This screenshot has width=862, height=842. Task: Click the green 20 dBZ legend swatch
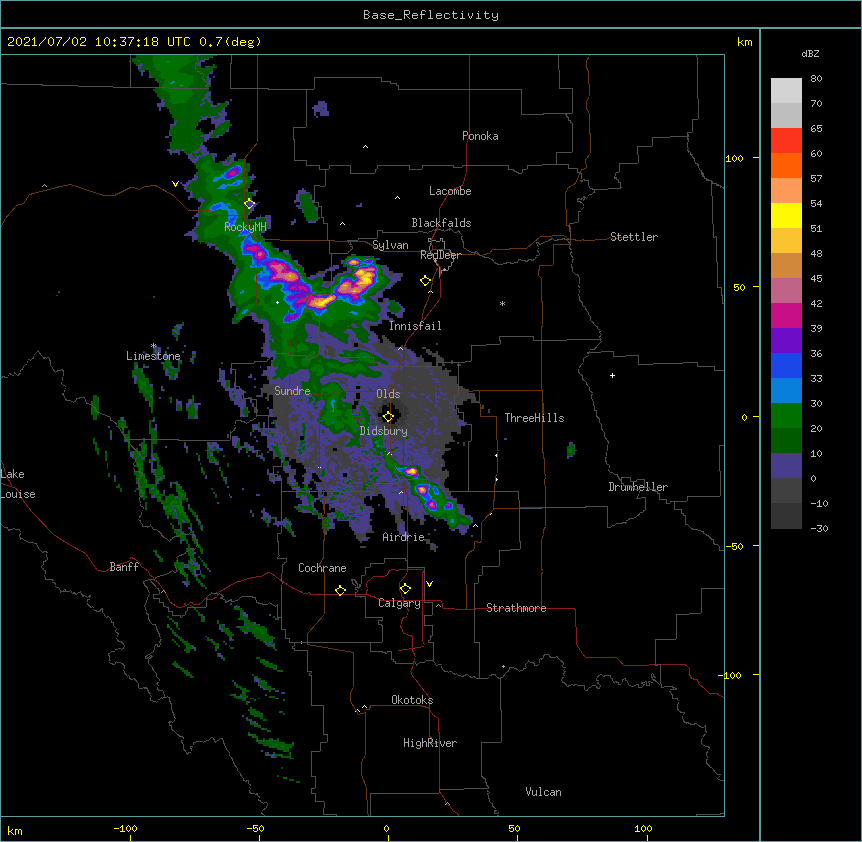click(786, 416)
